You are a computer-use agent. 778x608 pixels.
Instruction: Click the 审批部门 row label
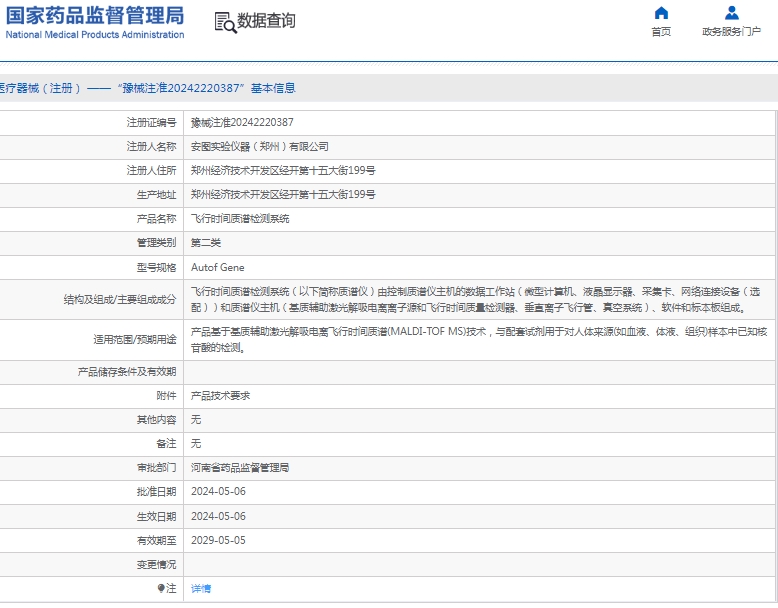[x=156, y=468]
